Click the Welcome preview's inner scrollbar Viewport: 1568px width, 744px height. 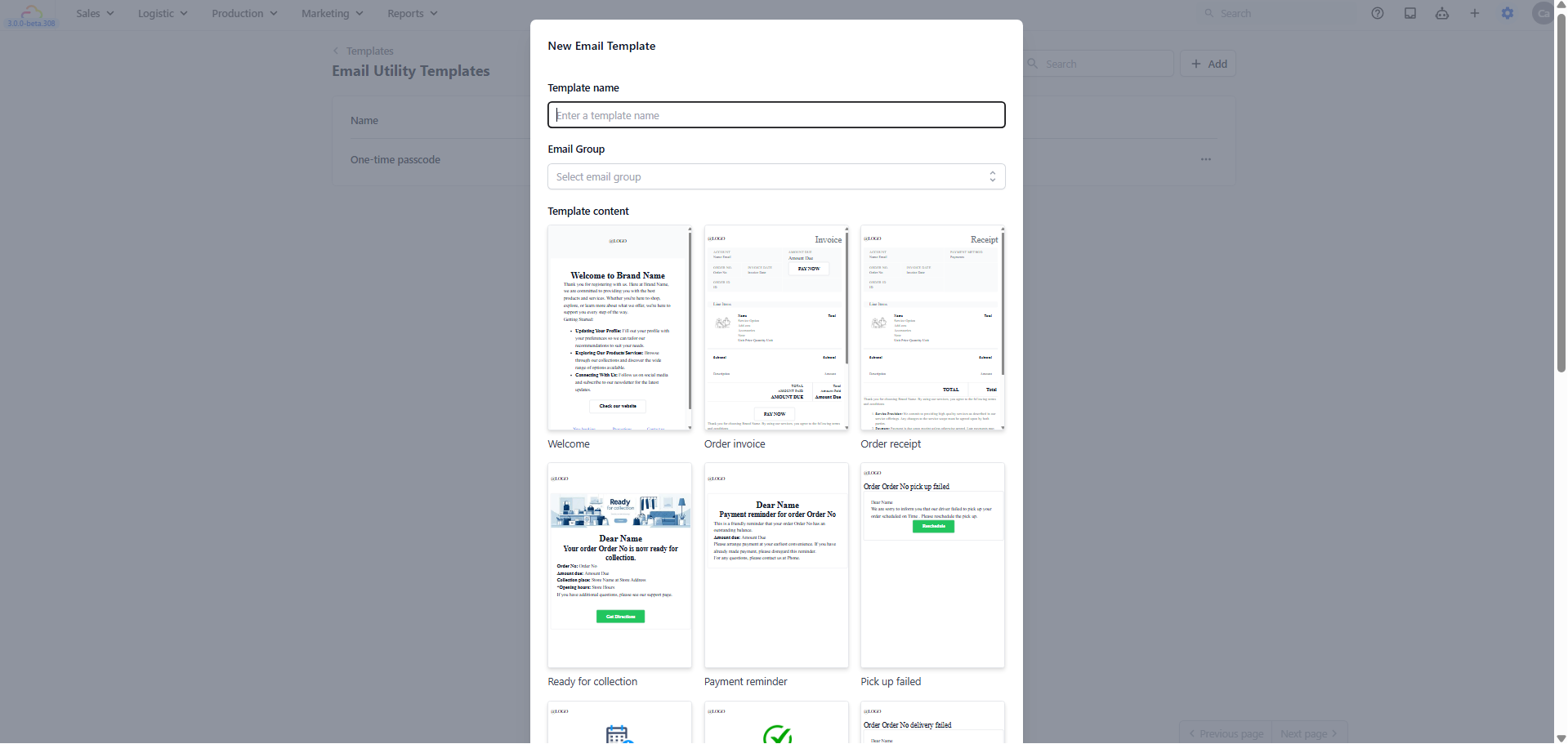tap(690, 320)
